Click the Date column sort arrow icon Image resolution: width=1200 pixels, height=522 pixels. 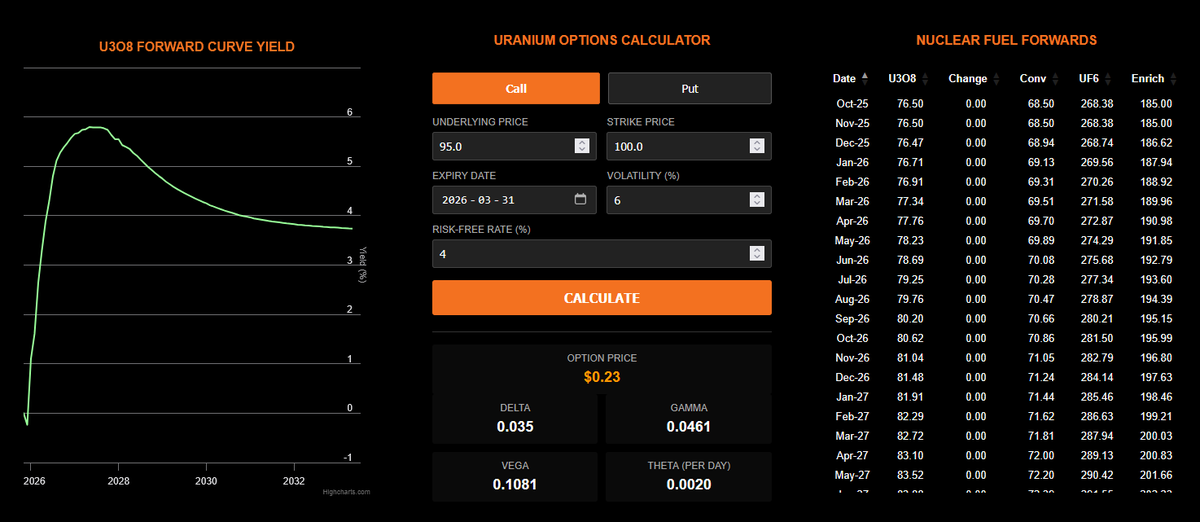coord(864,78)
